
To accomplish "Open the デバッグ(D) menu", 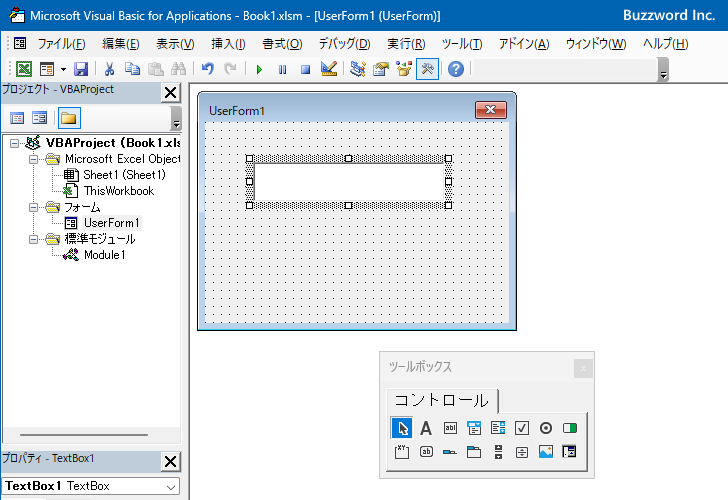I will click(344, 44).
